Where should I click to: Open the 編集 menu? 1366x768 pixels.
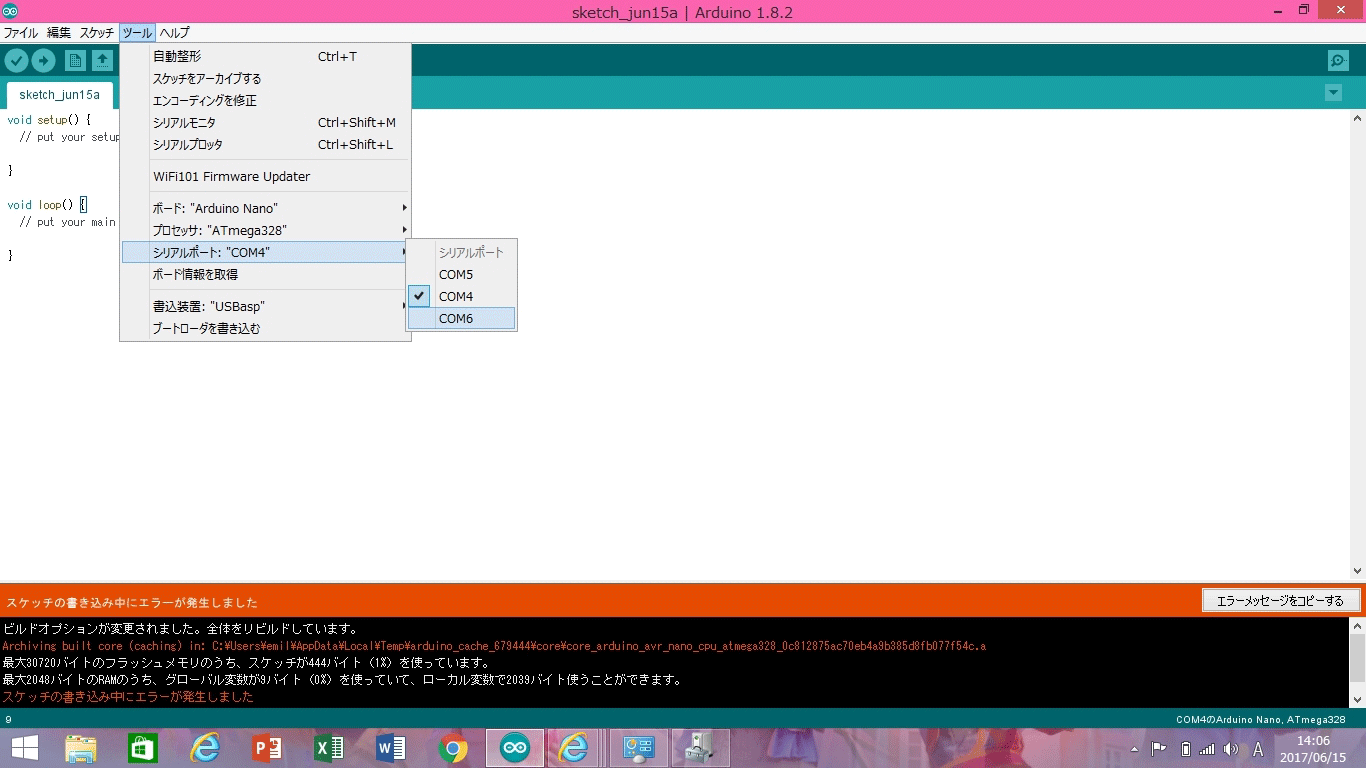(59, 33)
